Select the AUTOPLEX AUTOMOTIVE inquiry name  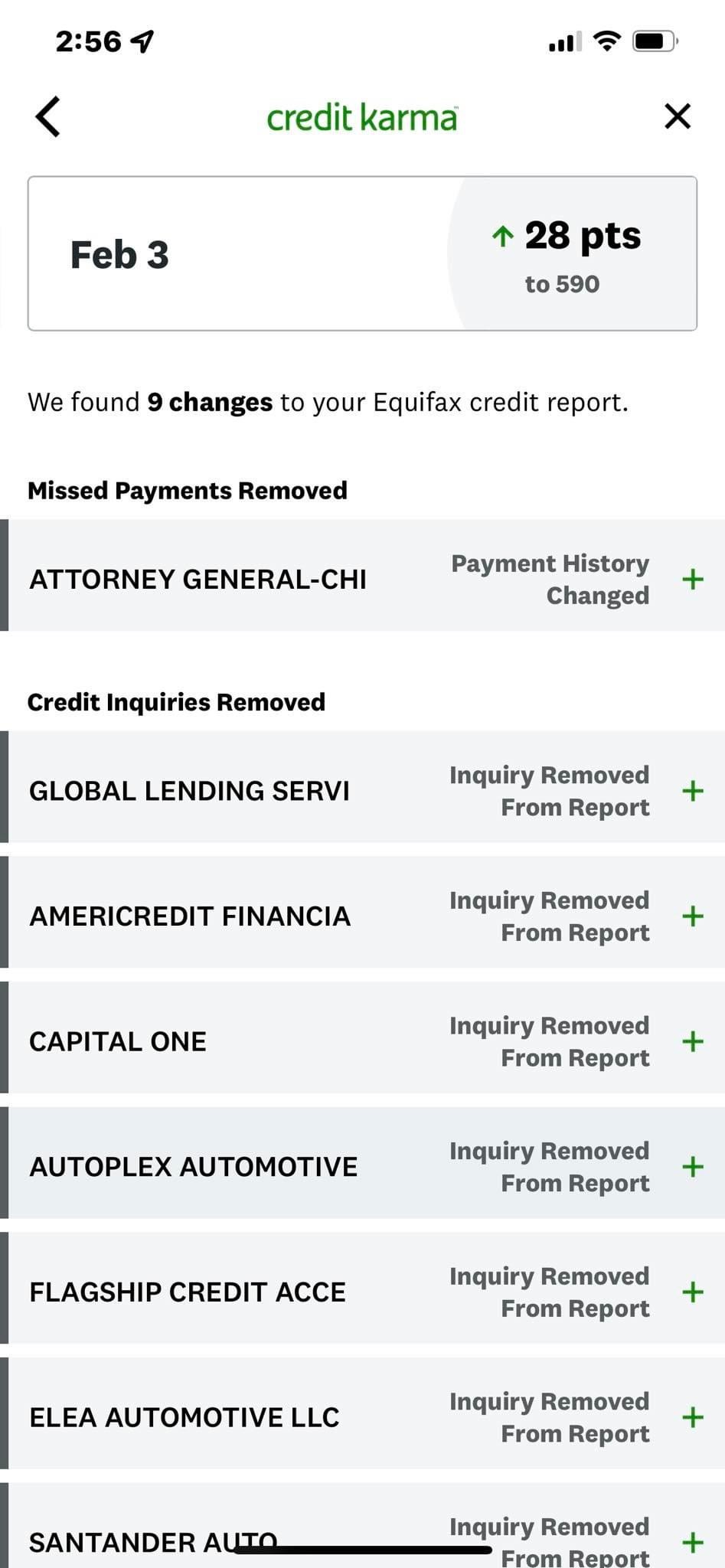pyautogui.click(x=193, y=1167)
